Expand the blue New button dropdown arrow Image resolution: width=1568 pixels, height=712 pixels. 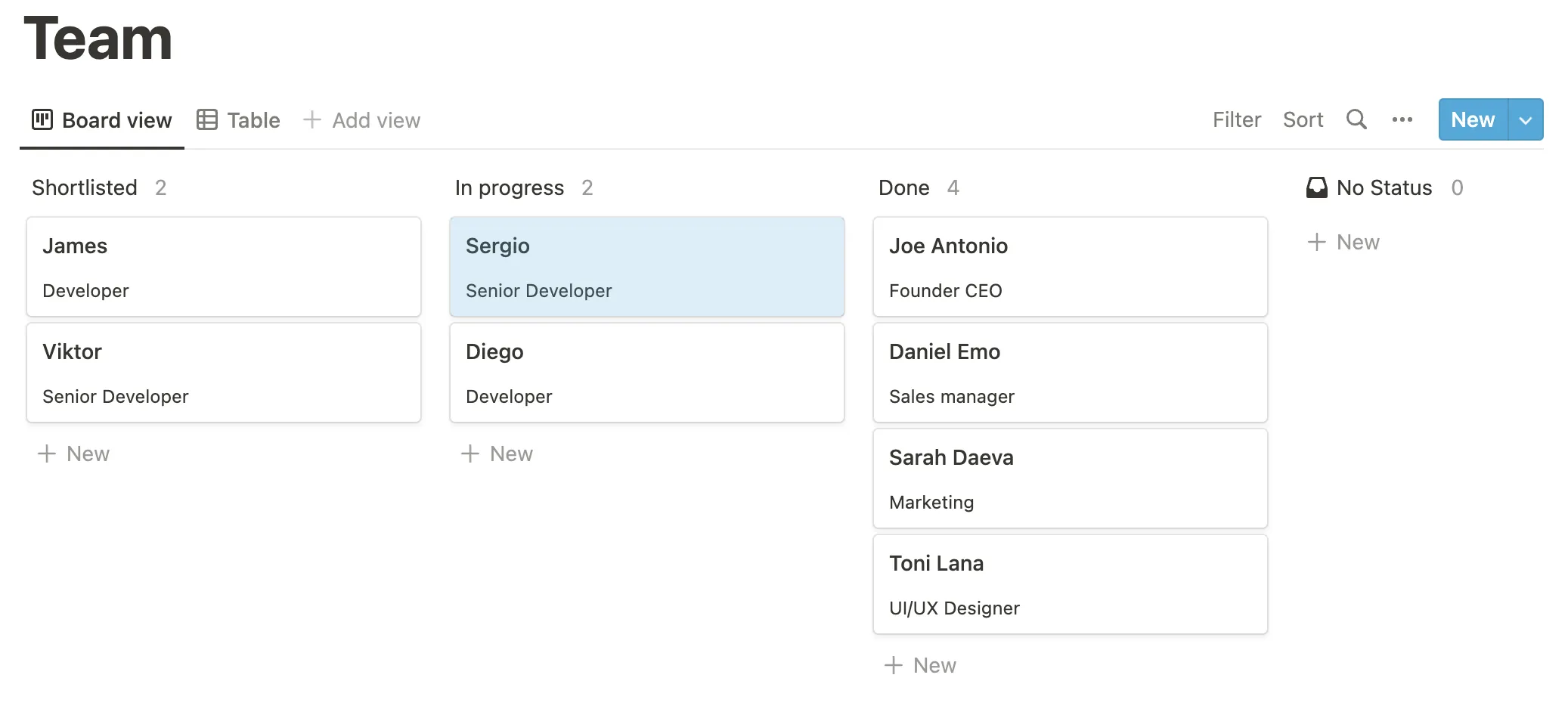pyautogui.click(x=1526, y=119)
